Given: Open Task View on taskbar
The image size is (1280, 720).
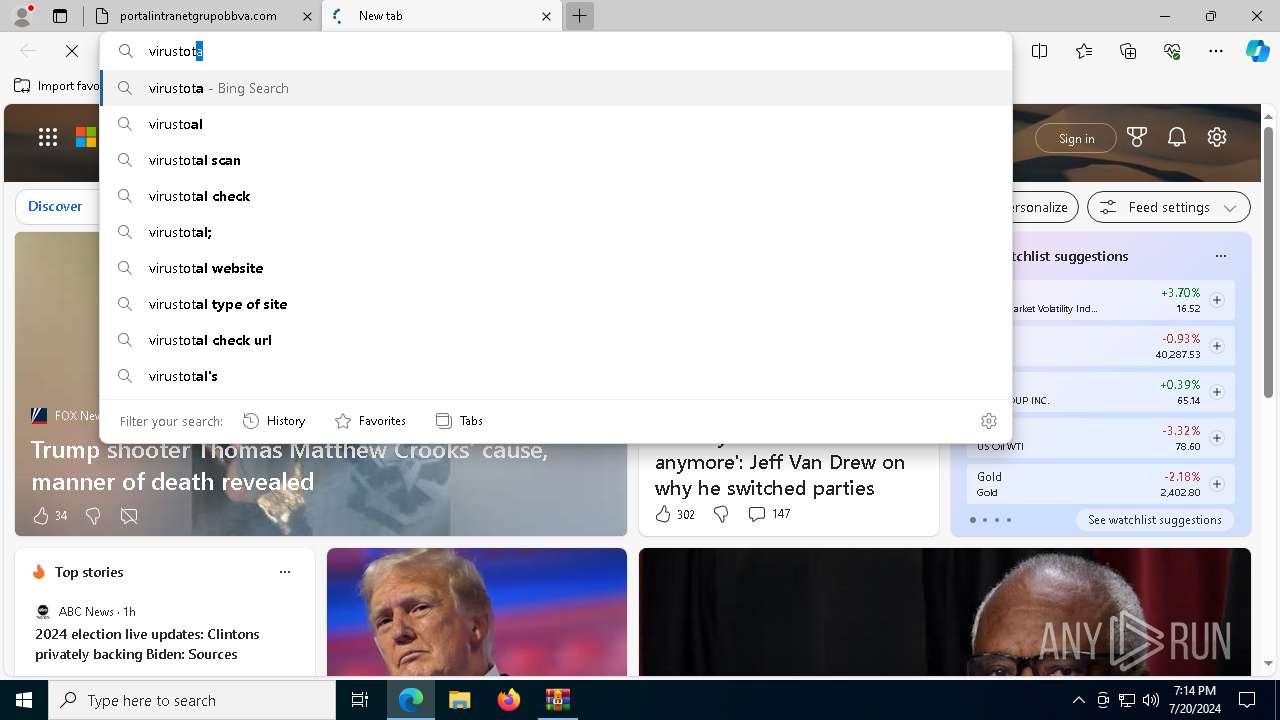Looking at the screenshot, I should coord(360,700).
